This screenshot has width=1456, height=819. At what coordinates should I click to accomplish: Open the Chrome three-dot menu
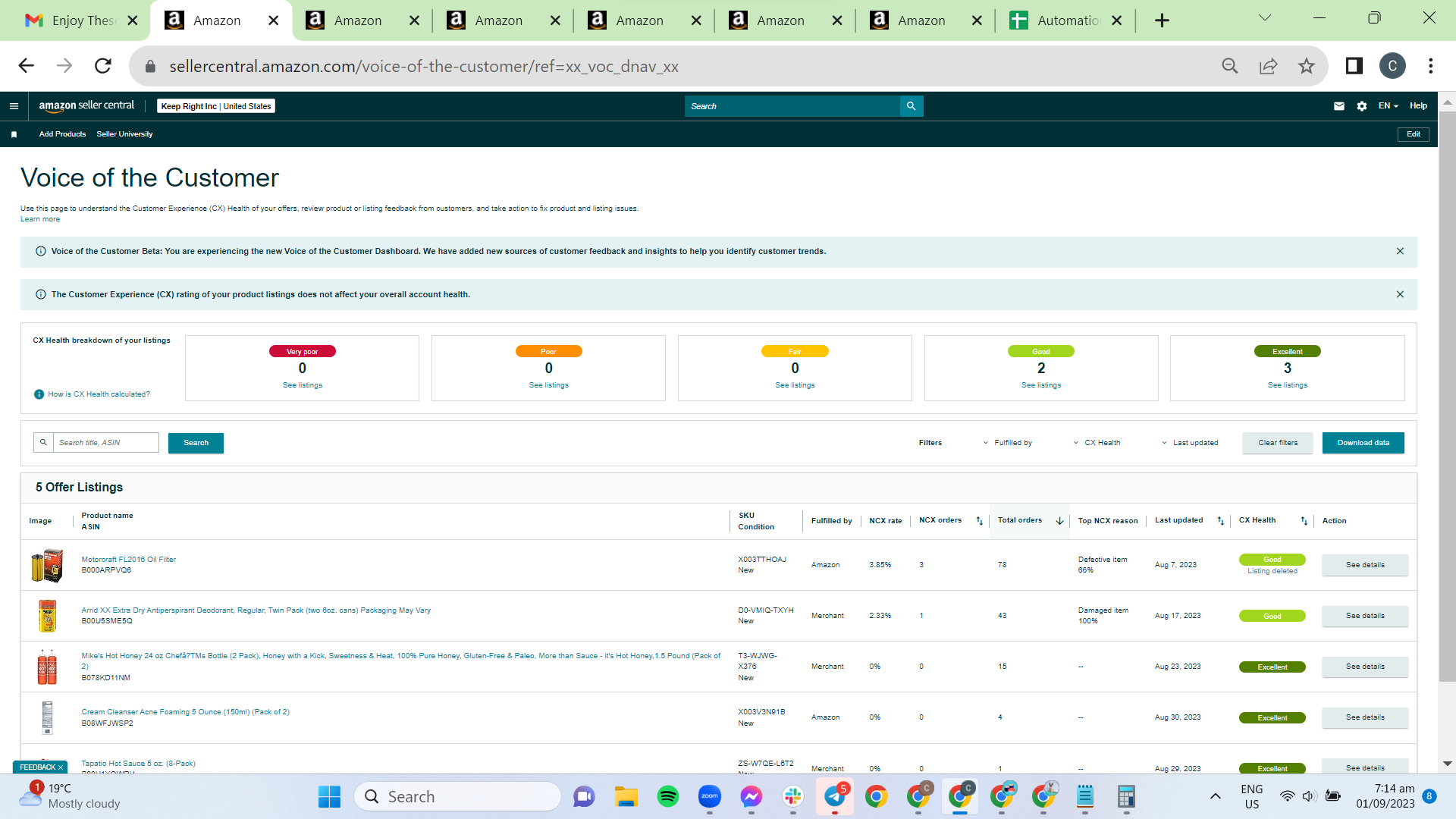(1431, 66)
